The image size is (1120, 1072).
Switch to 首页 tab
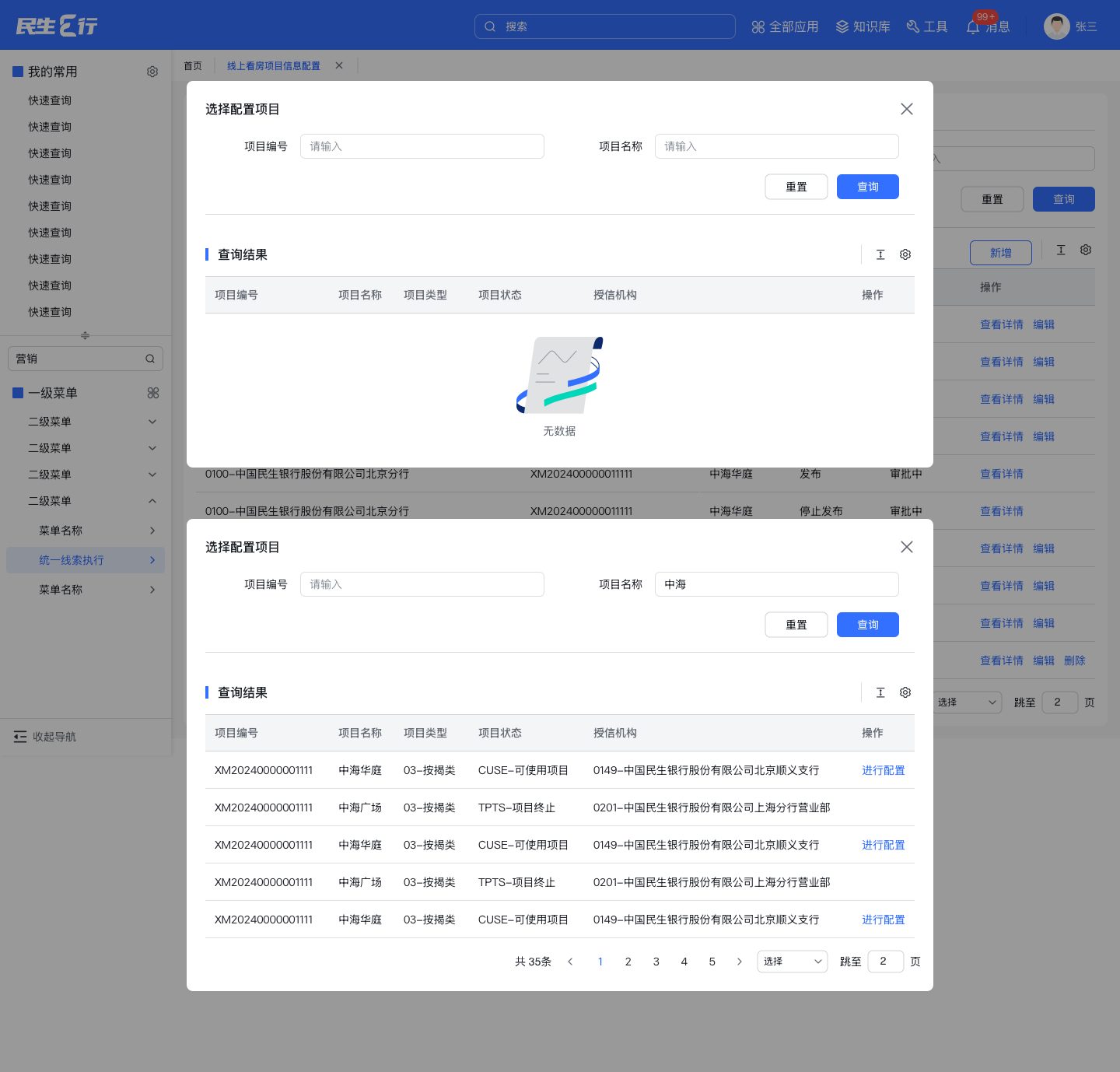pos(193,66)
